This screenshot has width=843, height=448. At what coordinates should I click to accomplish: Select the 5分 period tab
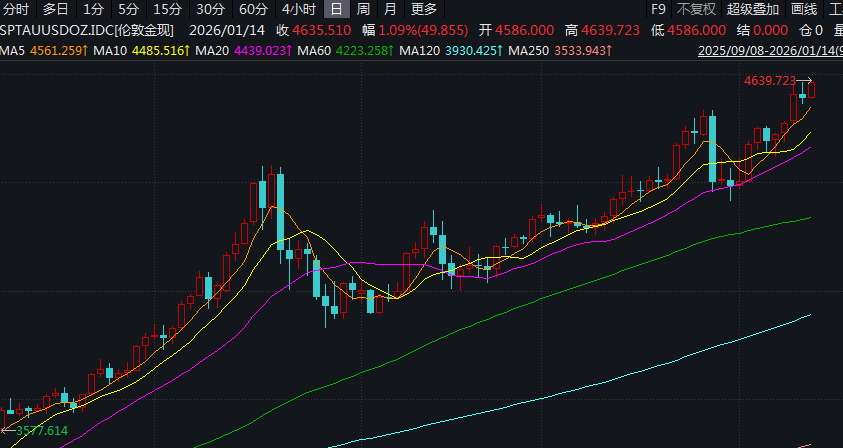tap(129, 9)
